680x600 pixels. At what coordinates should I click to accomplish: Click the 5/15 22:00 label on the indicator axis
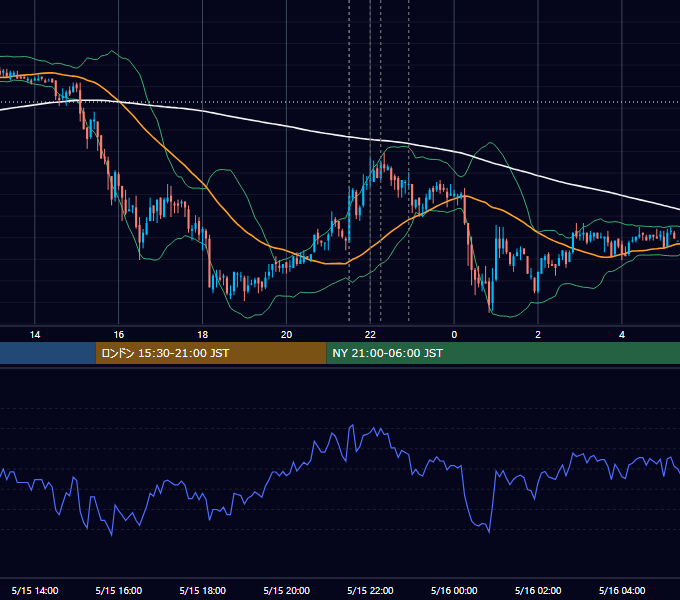tap(370, 590)
